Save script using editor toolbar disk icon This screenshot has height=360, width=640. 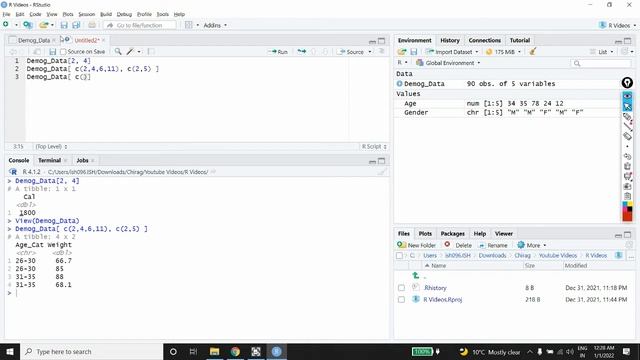pos(52,52)
